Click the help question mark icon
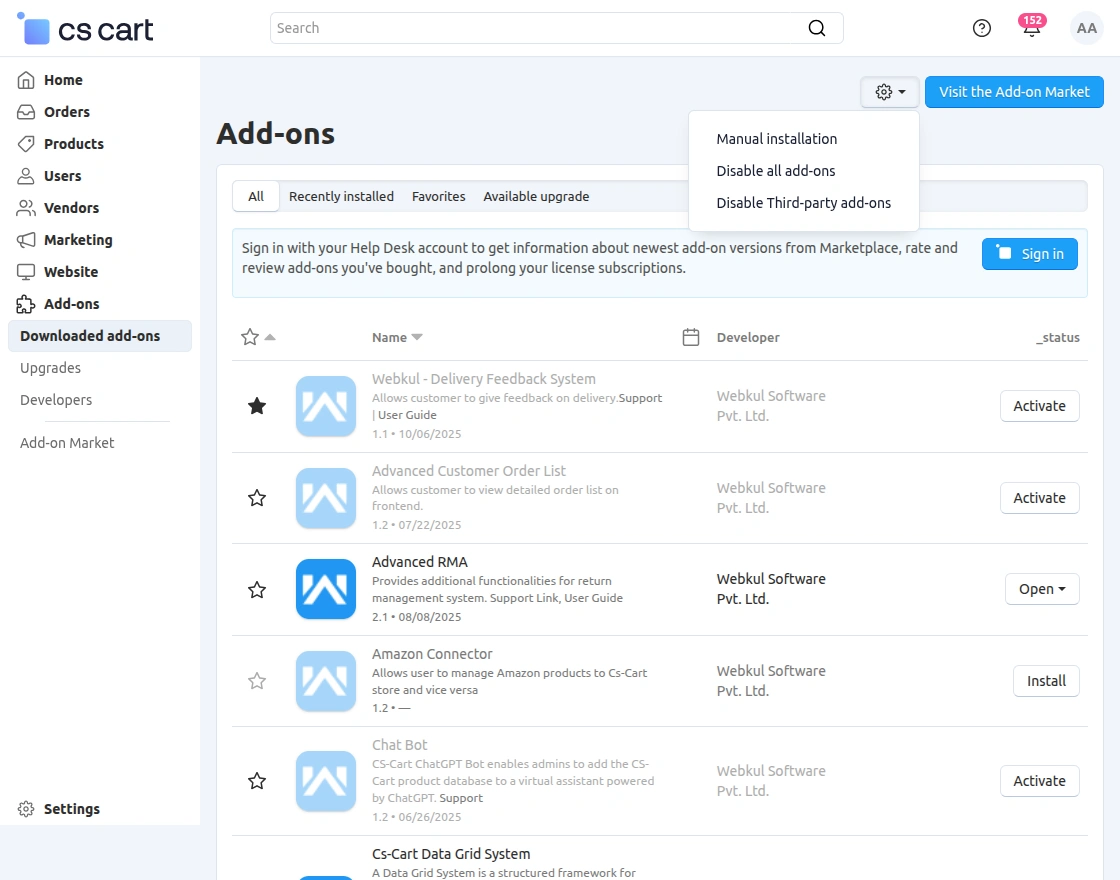This screenshot has width=1120, height=880. point(982,28)
